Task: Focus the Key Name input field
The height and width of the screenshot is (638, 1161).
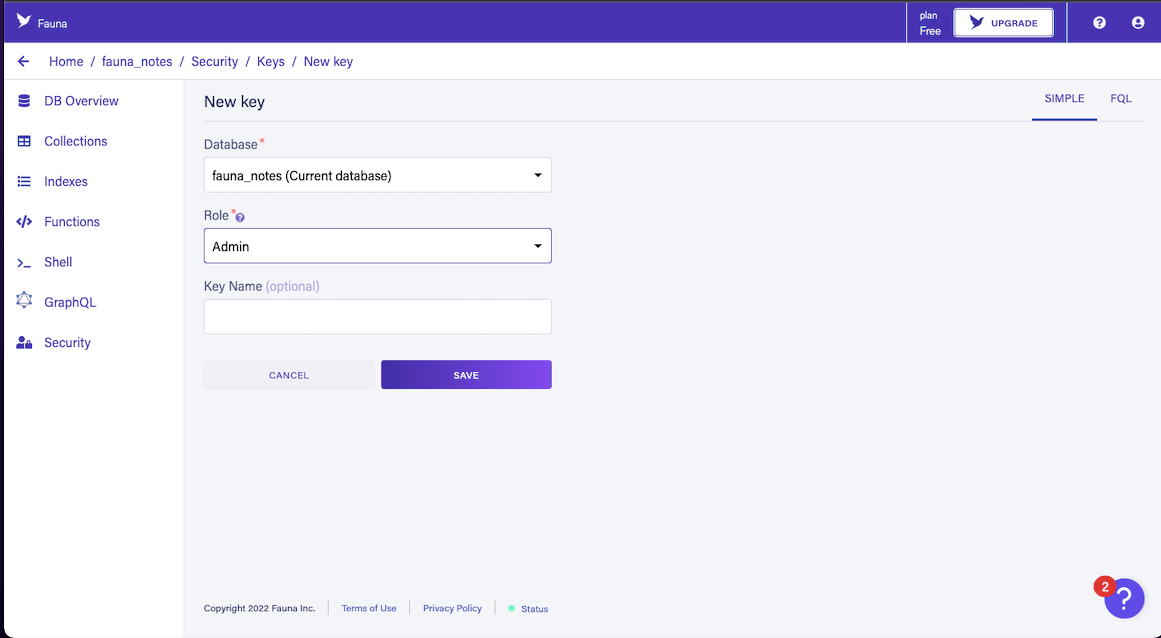Action: point(378,317)
